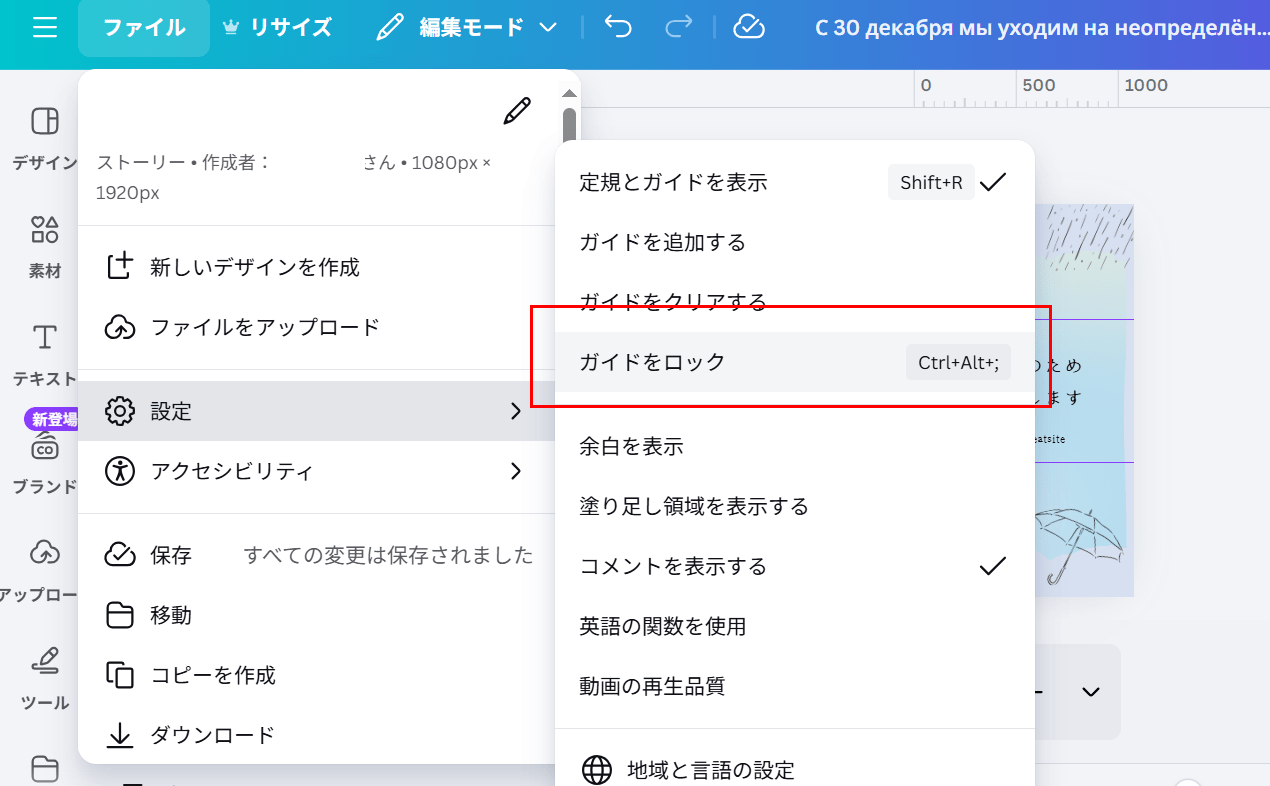Viewport: 1270px width, 786px height.
Task: Open the ツール sidebar panel
Action: (x=45, y=680)
